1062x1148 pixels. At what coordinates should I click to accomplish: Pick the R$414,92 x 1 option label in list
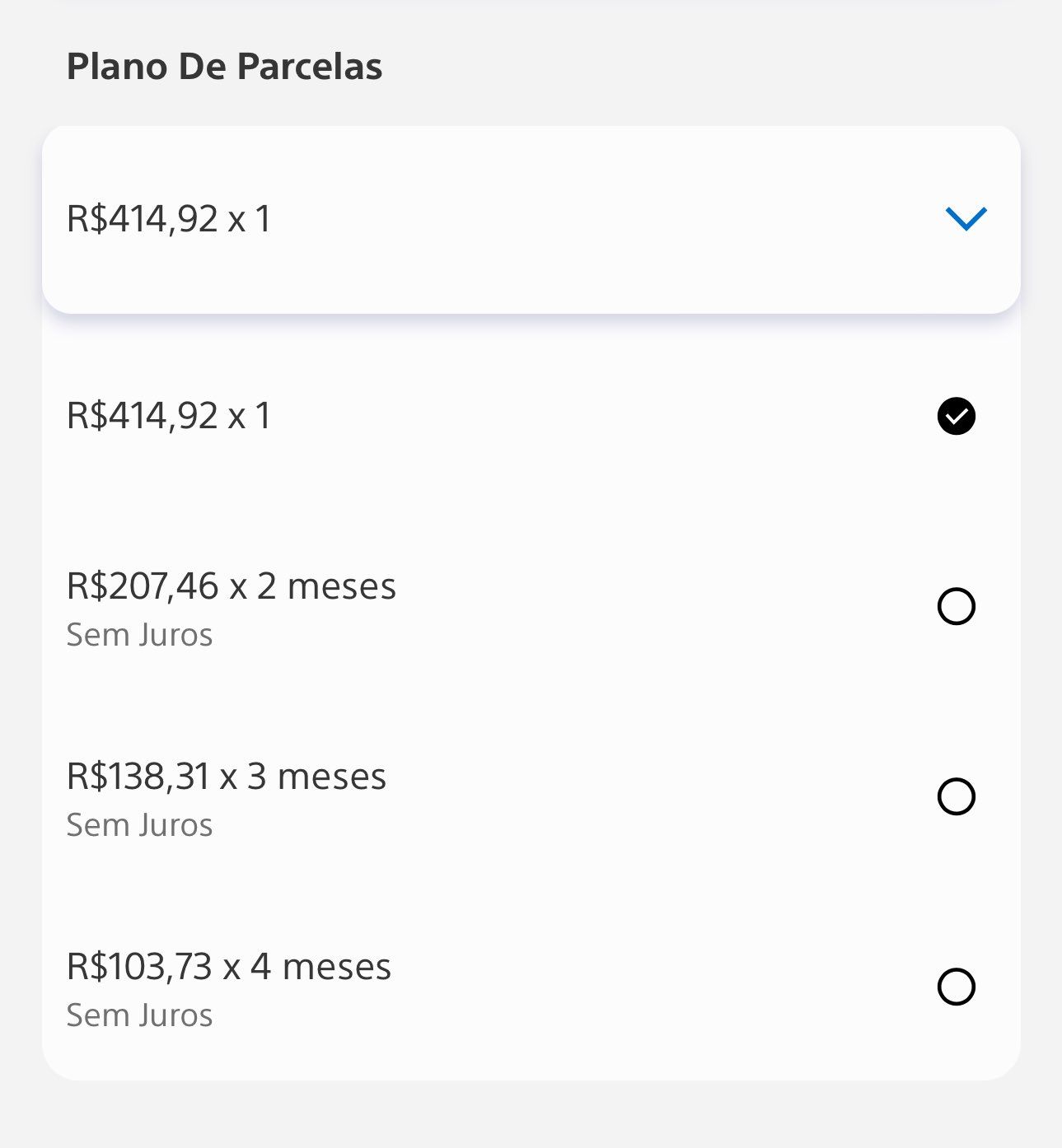pyautogui.click(x=169, y=416)
